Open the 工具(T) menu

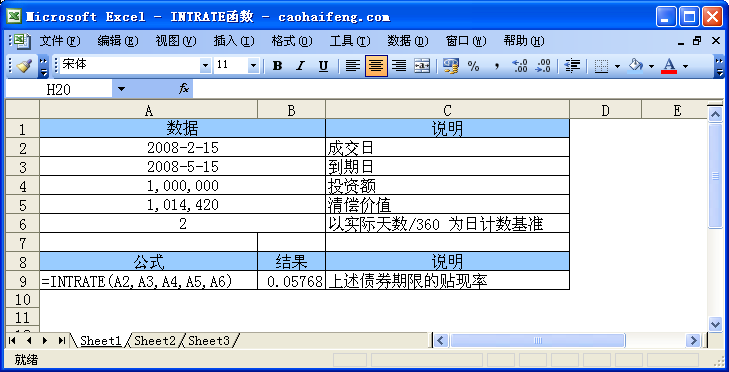tap(350, 41)
